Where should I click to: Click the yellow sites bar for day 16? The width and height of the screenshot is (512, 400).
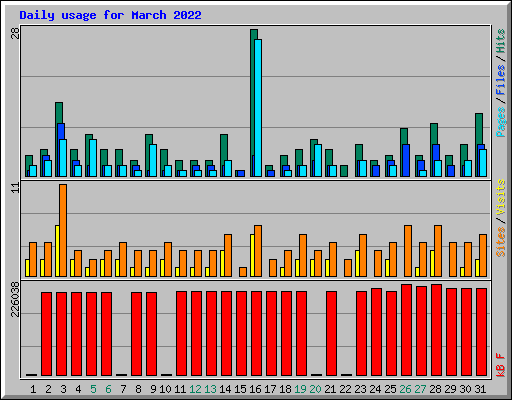252,255
